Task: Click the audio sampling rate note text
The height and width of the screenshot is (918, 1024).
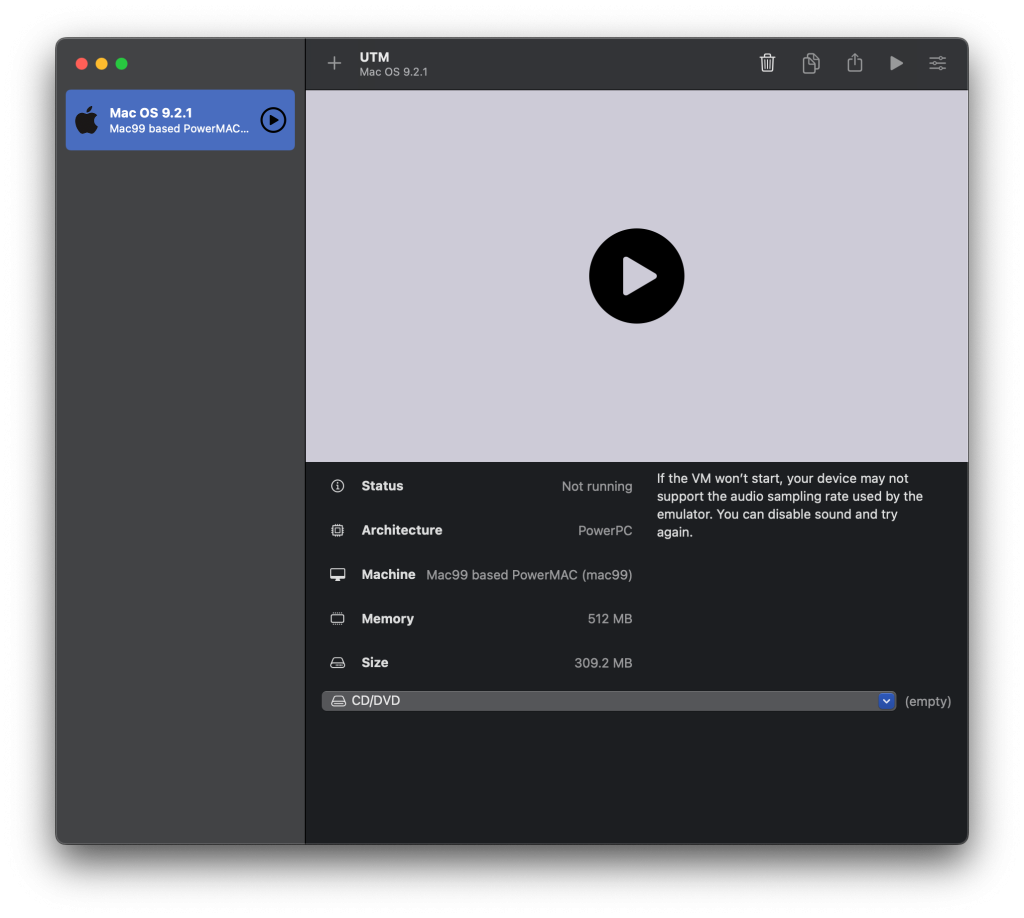Action: coord(790,505)
